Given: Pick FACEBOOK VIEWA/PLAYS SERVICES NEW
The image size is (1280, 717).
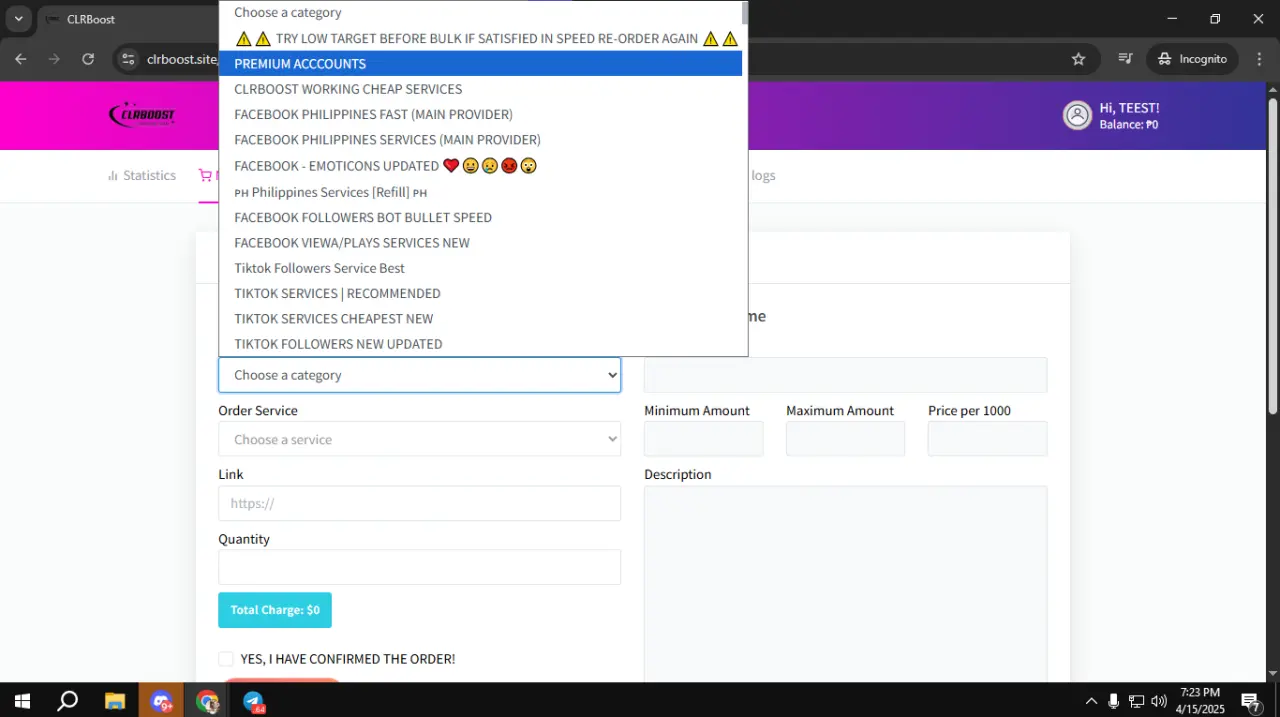Looking at the screenshot, I should [x=481, y=243].
